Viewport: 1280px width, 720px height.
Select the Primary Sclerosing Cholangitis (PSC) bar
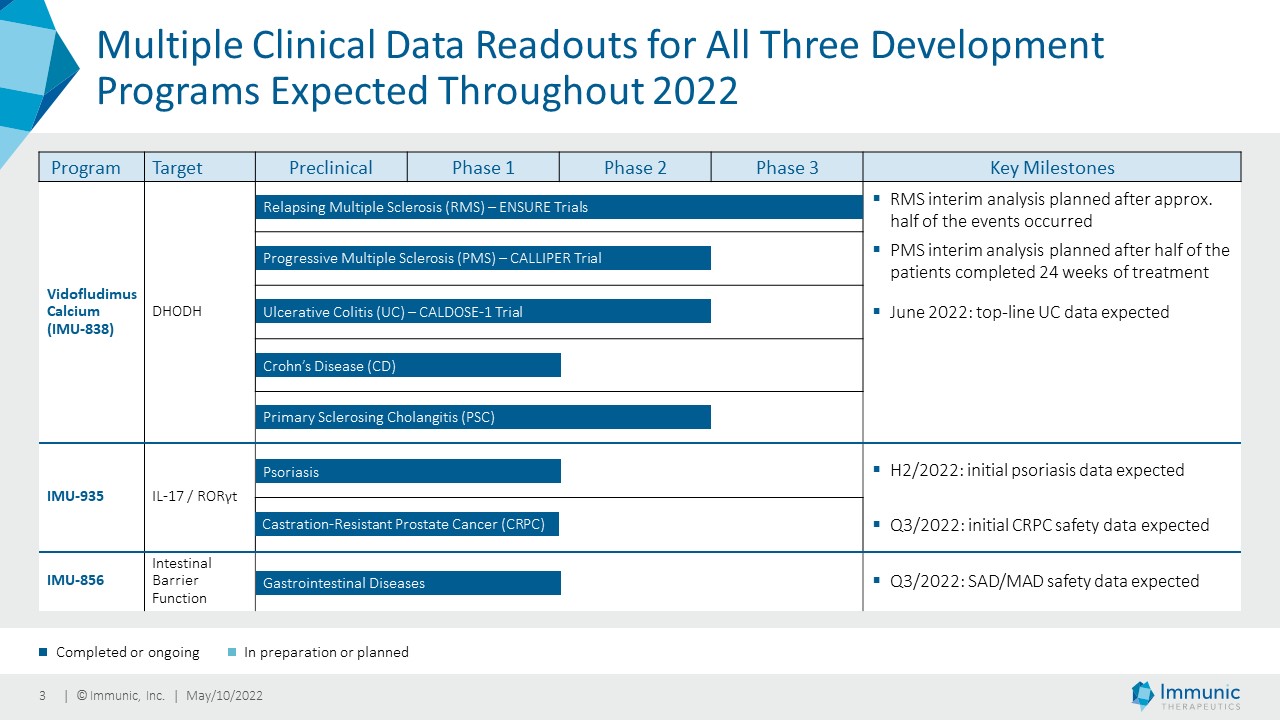pyautogui.click(x=484, y=417)
